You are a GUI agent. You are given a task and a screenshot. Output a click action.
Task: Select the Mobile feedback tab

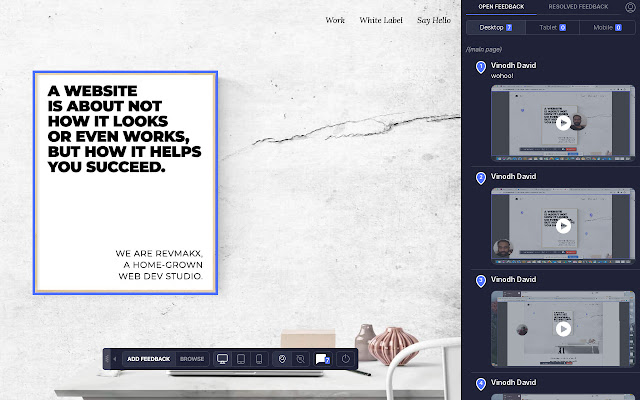(x=607, y=27)
